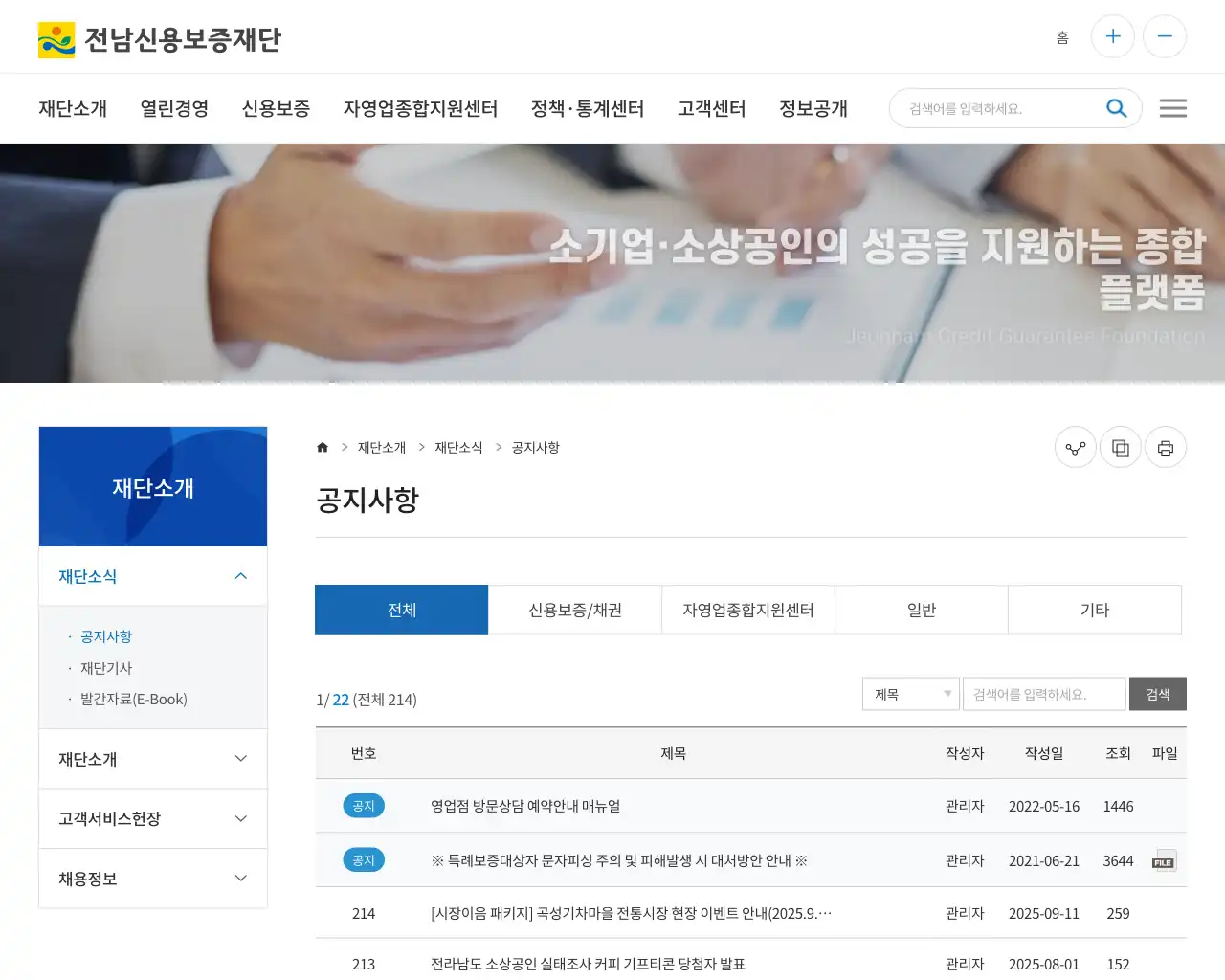Click the 제목 column header
This screenshot has height=980, width=1225.
[673, 753]
